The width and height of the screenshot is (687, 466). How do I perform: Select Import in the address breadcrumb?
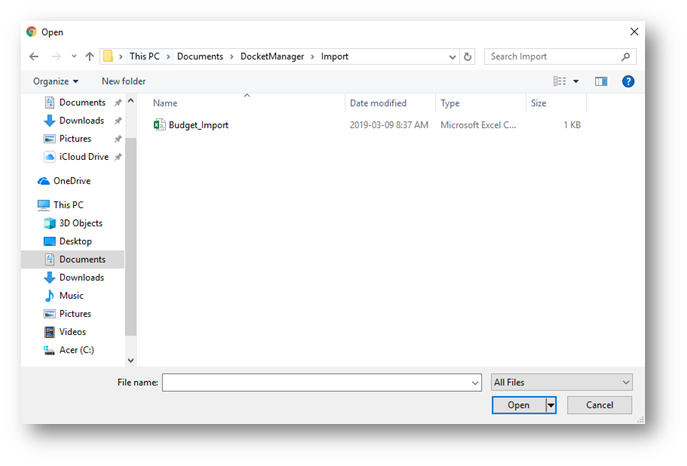pos(335,56)
